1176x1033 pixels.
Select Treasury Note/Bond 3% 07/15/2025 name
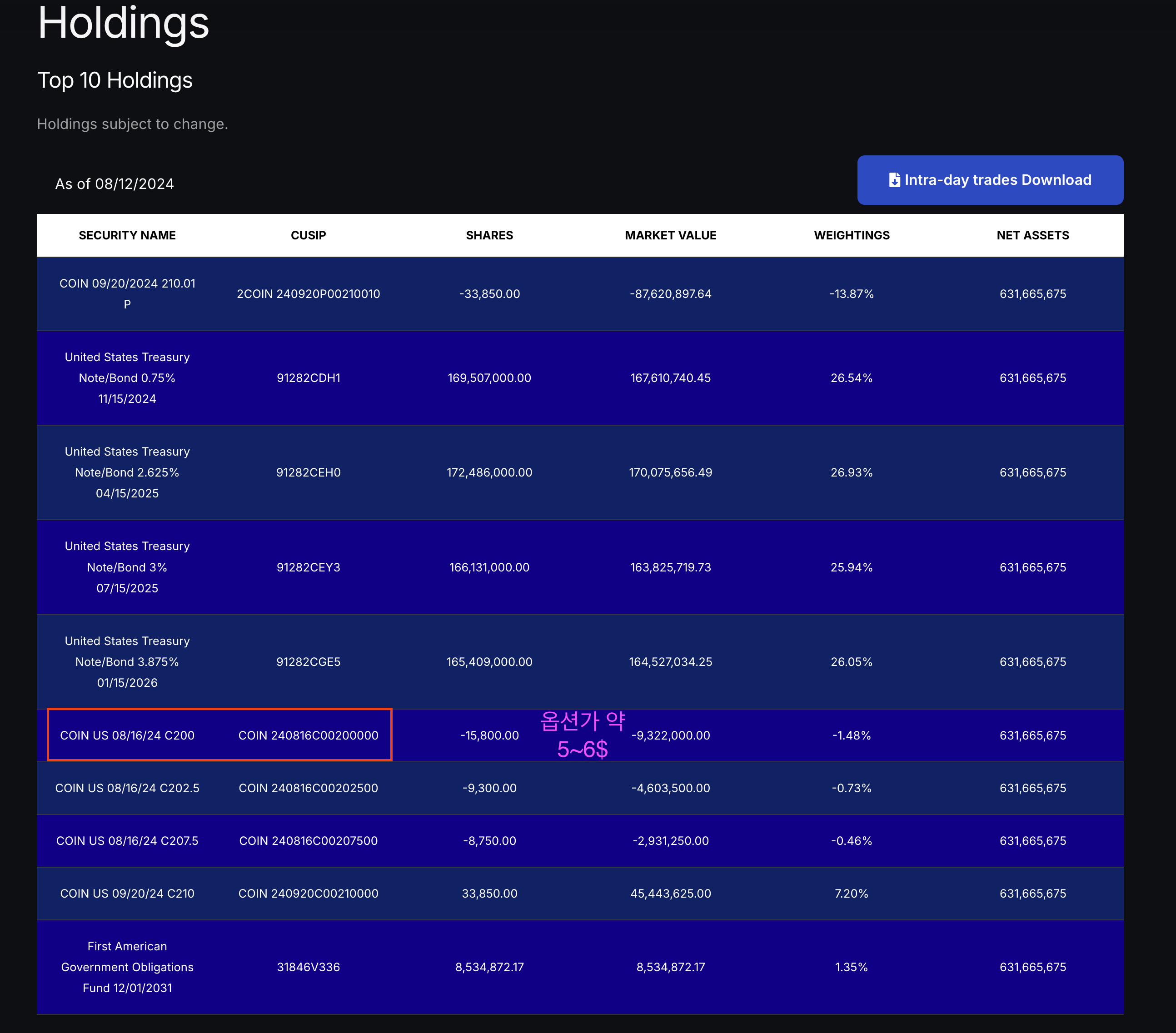coord(127,567)
